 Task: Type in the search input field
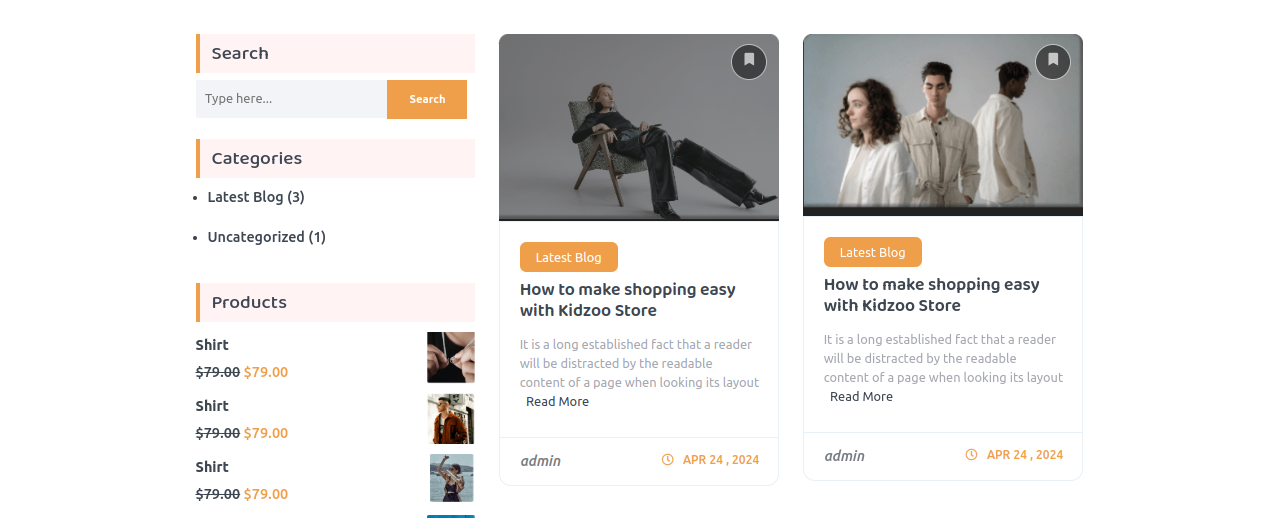click(291, 99)
